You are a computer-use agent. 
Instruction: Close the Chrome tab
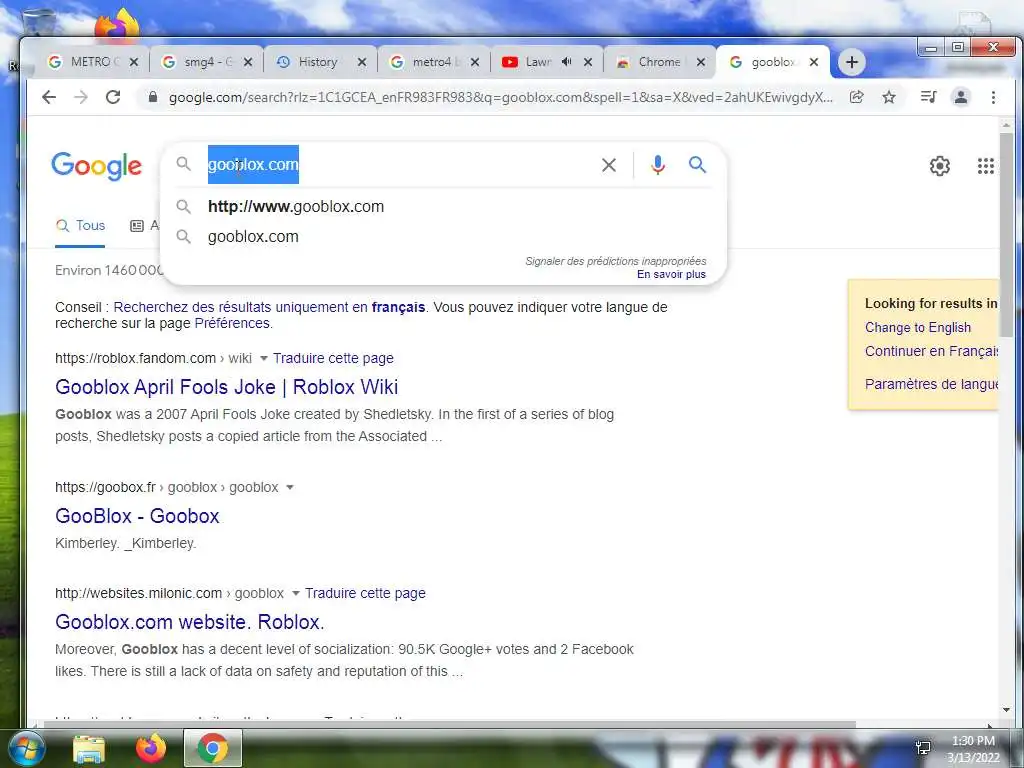(x=701, y=62)
